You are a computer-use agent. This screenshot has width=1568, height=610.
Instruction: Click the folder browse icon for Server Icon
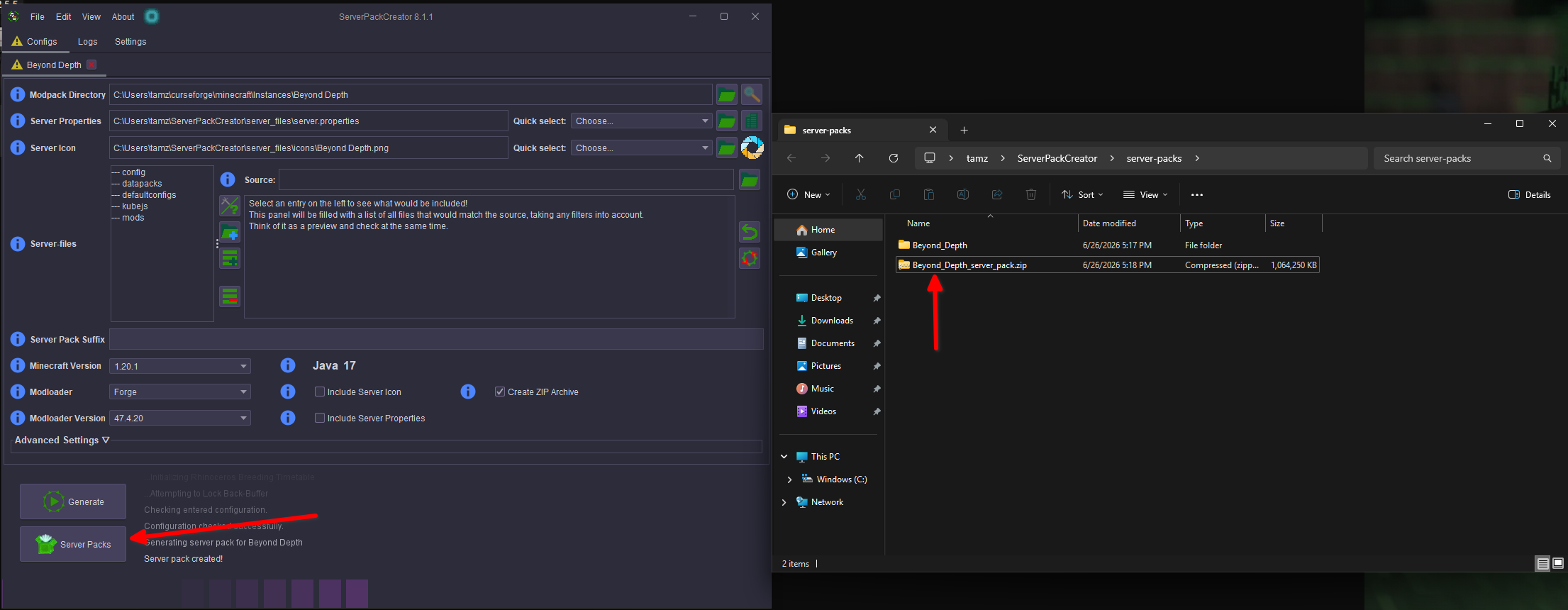pos(726,148)
